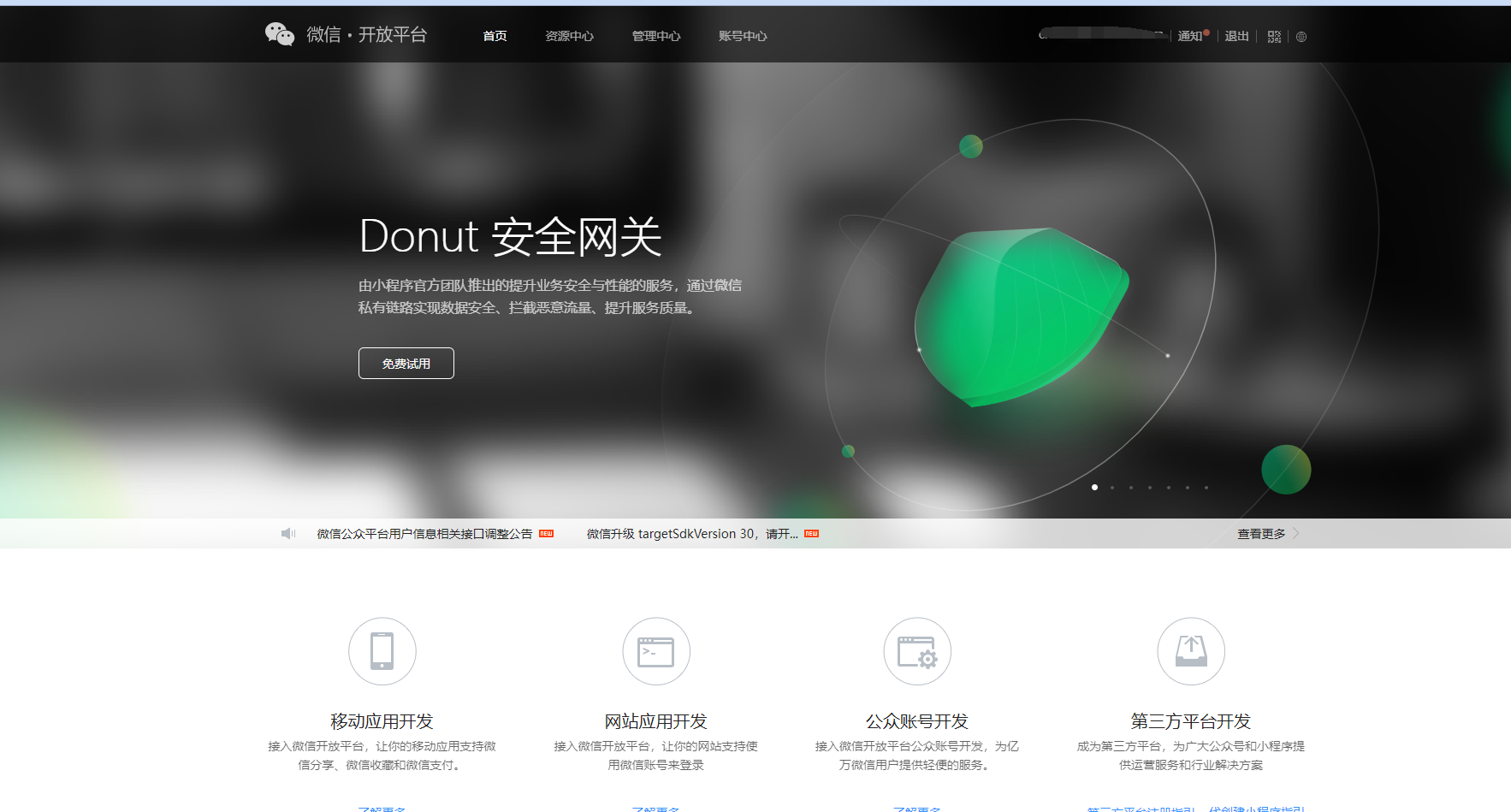The height and width of the screenshot is (812, 1511).
Task: Click 退出 to log out
Action: pos(1236,36)
